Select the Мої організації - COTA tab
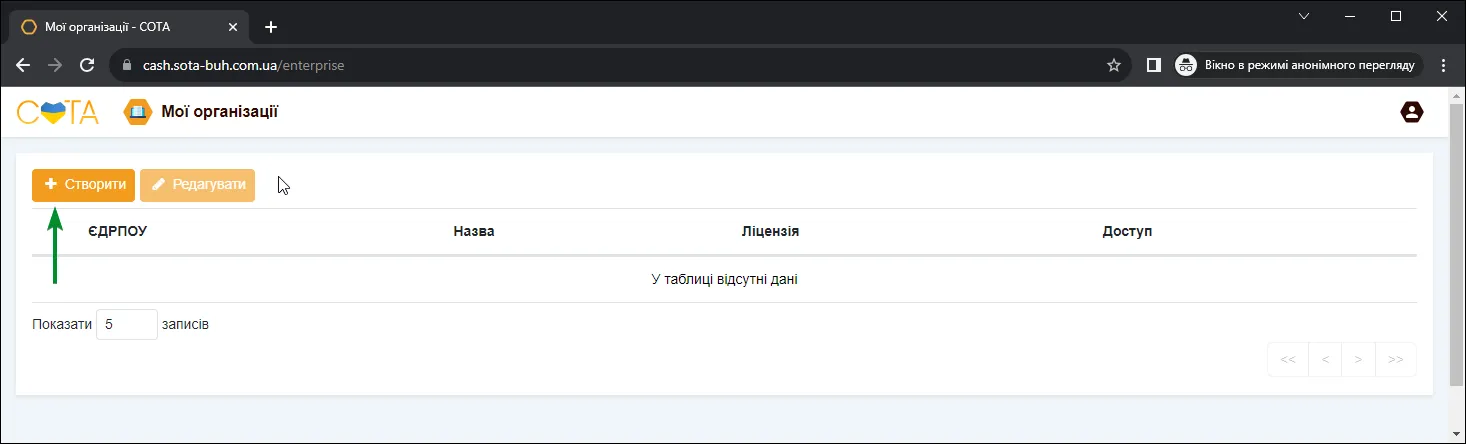 (x=130, y=27)
